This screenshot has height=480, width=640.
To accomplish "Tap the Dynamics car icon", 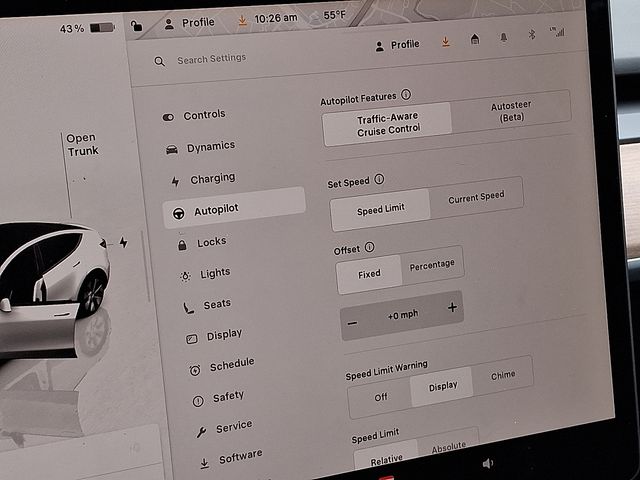I will (172, 150).
